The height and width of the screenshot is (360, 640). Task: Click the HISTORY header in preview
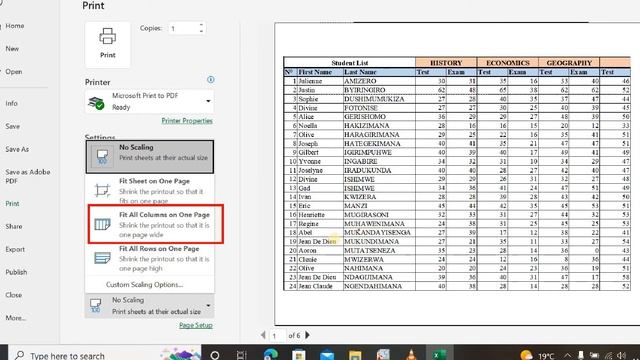(446, 63)
